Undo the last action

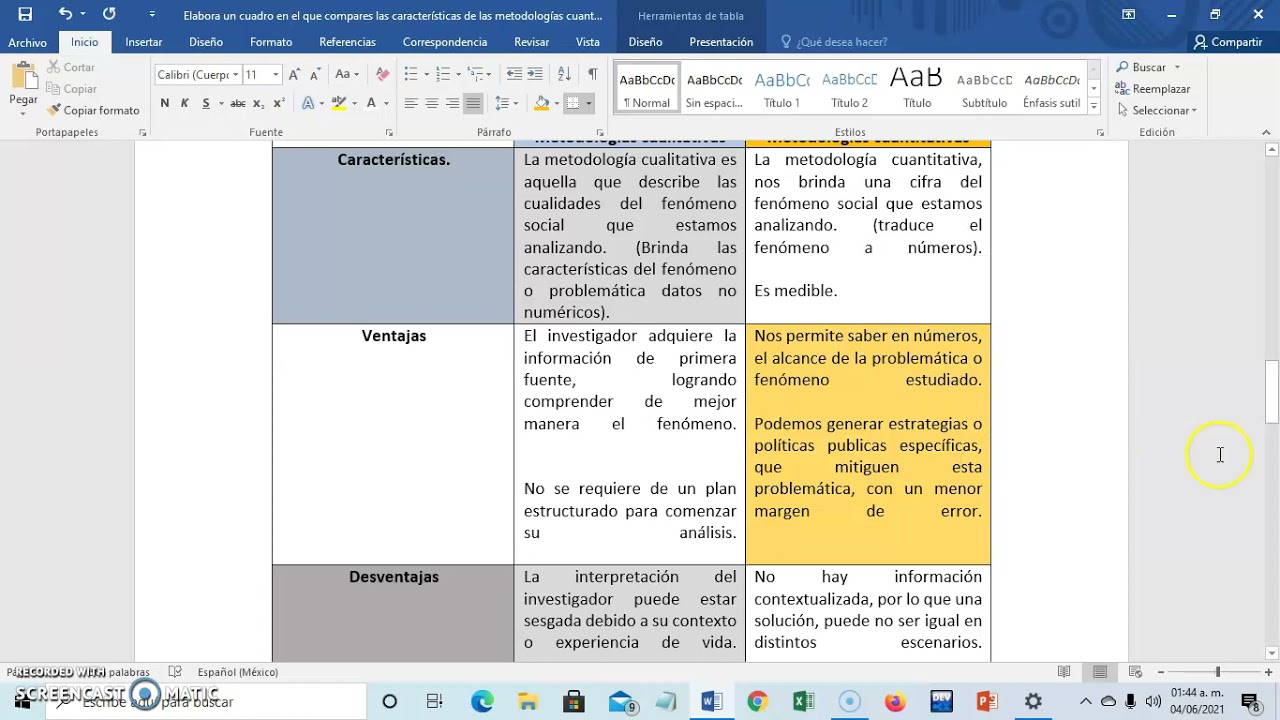click(65, 14)
